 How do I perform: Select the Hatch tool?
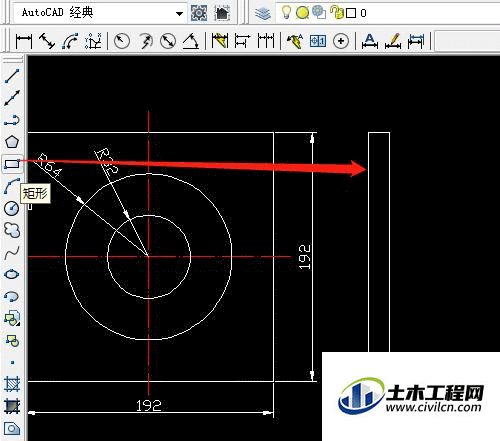pyautogui.click(x=12, y=384)
